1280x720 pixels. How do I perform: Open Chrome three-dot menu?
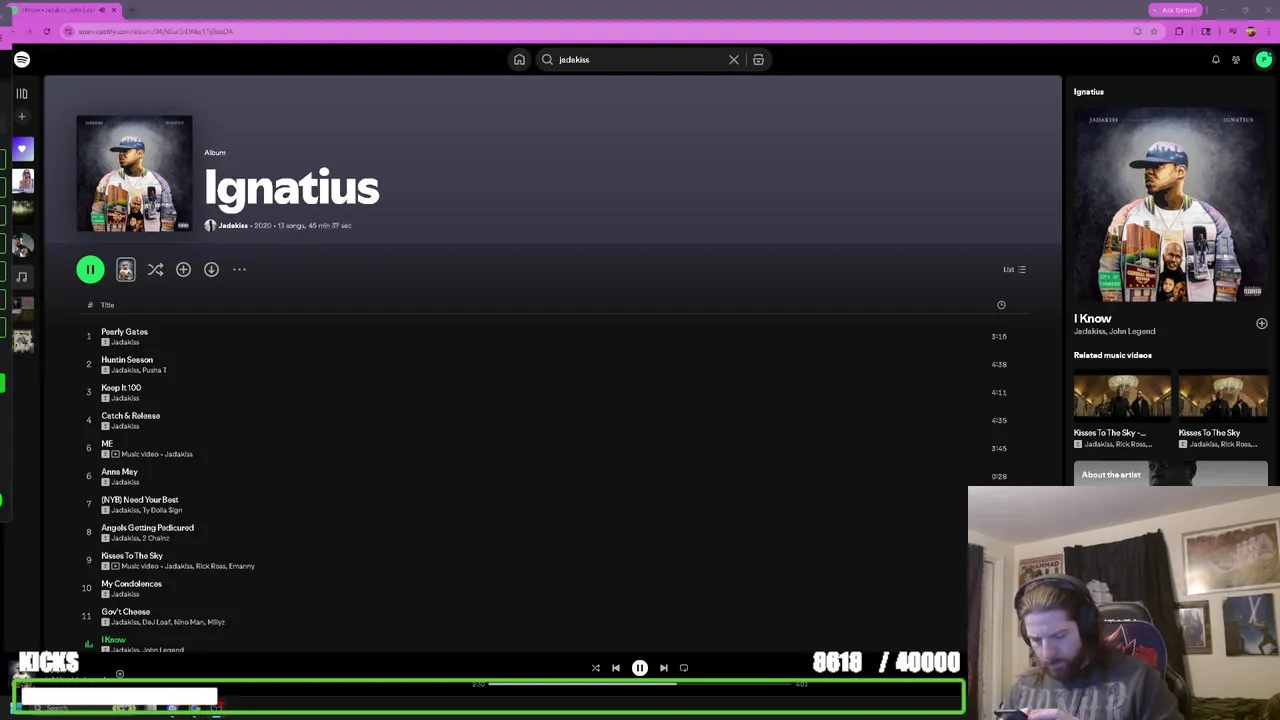pyautogui.click(x=1270, y=32)
